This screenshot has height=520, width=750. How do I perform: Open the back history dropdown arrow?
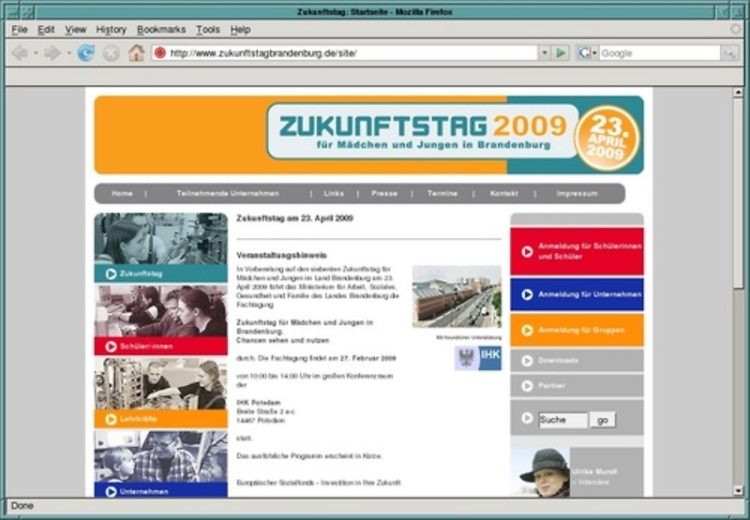tap(35, 53)
